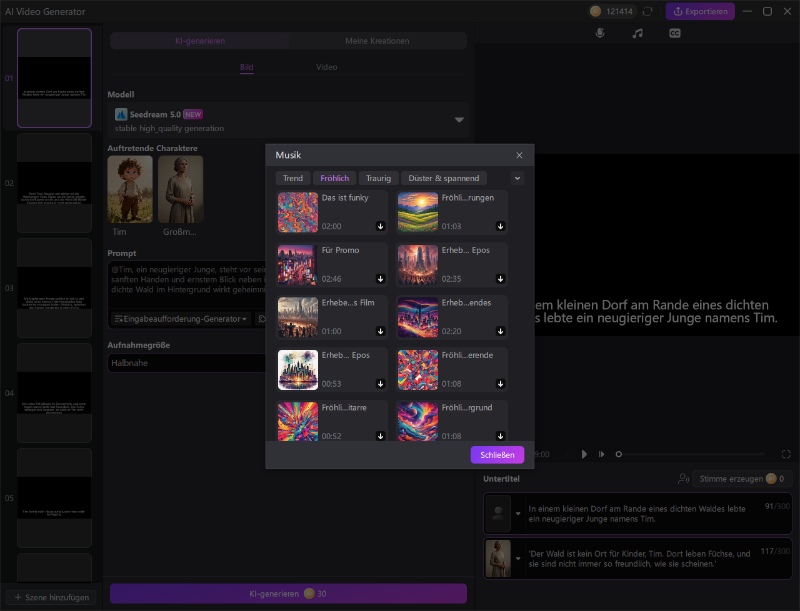800x611 pixels.
Task: Close the Musik dialog with X
Action: pyautogui.click(x=519, y=155)
